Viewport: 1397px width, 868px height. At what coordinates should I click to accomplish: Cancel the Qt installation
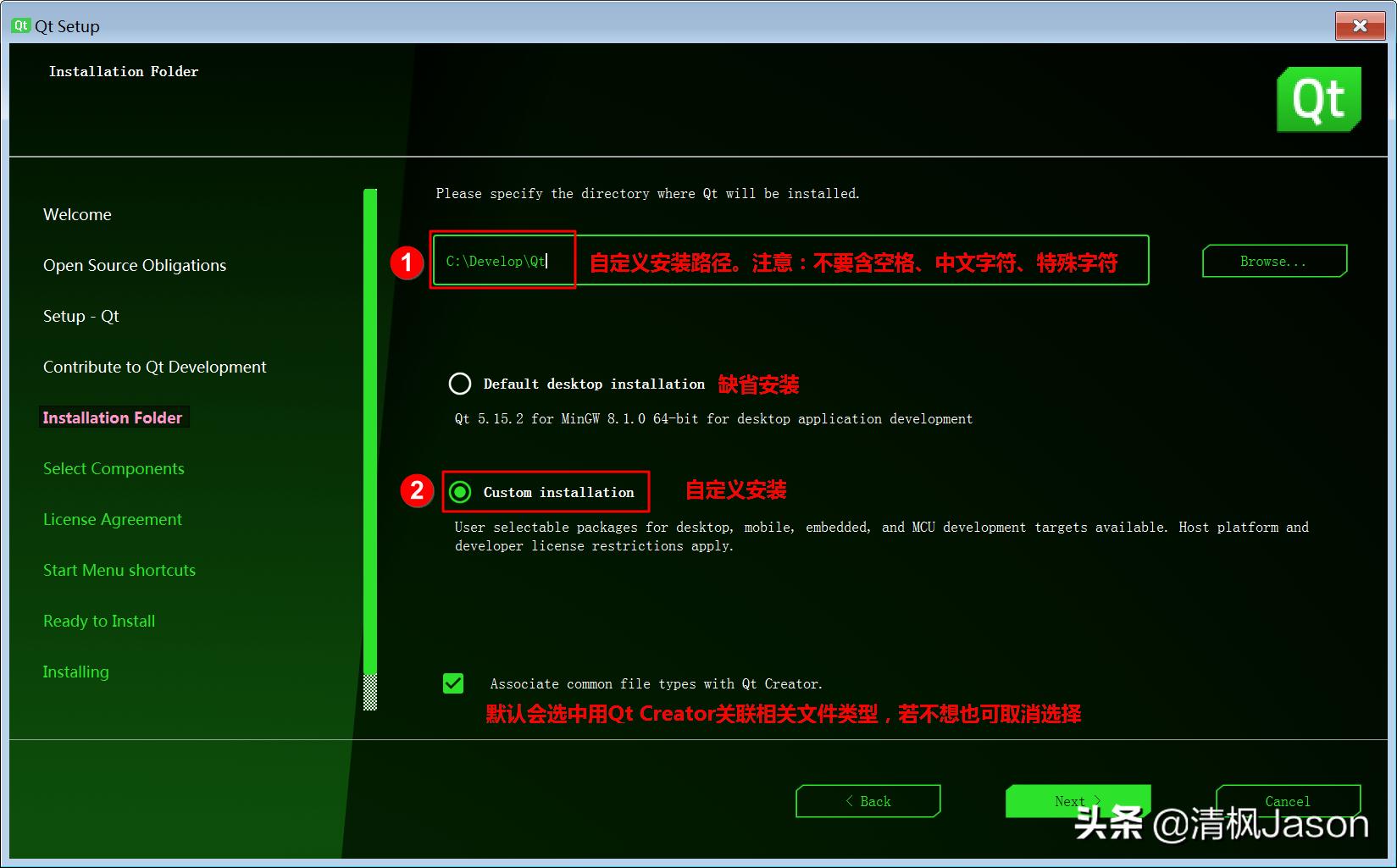[x=1288, y=800]
